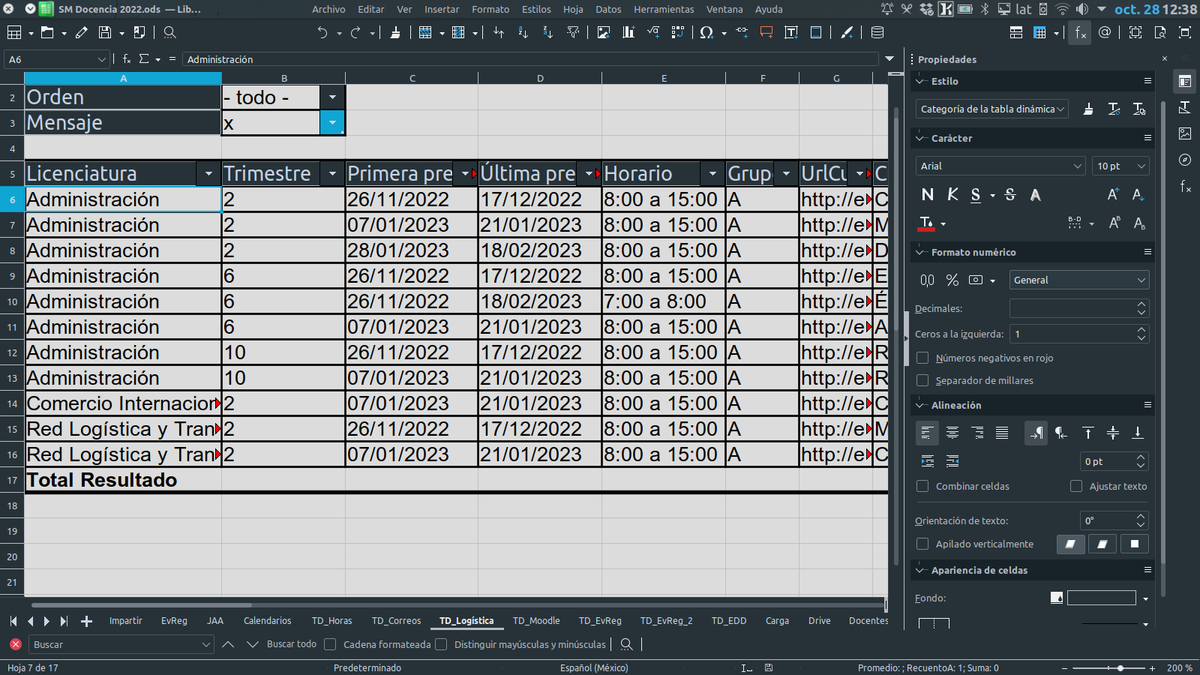Click the Undo arrow in the toolbar
The image size is (1200, 675).
322,32
